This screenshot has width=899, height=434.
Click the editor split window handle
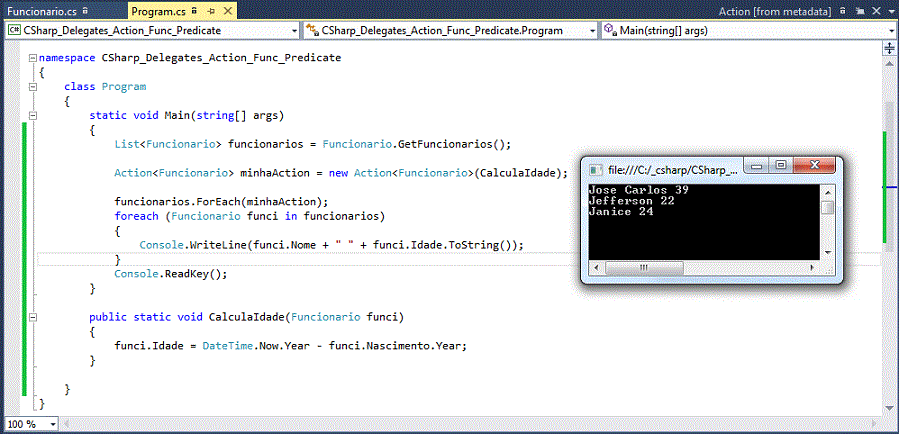click(x=890, y=49)
